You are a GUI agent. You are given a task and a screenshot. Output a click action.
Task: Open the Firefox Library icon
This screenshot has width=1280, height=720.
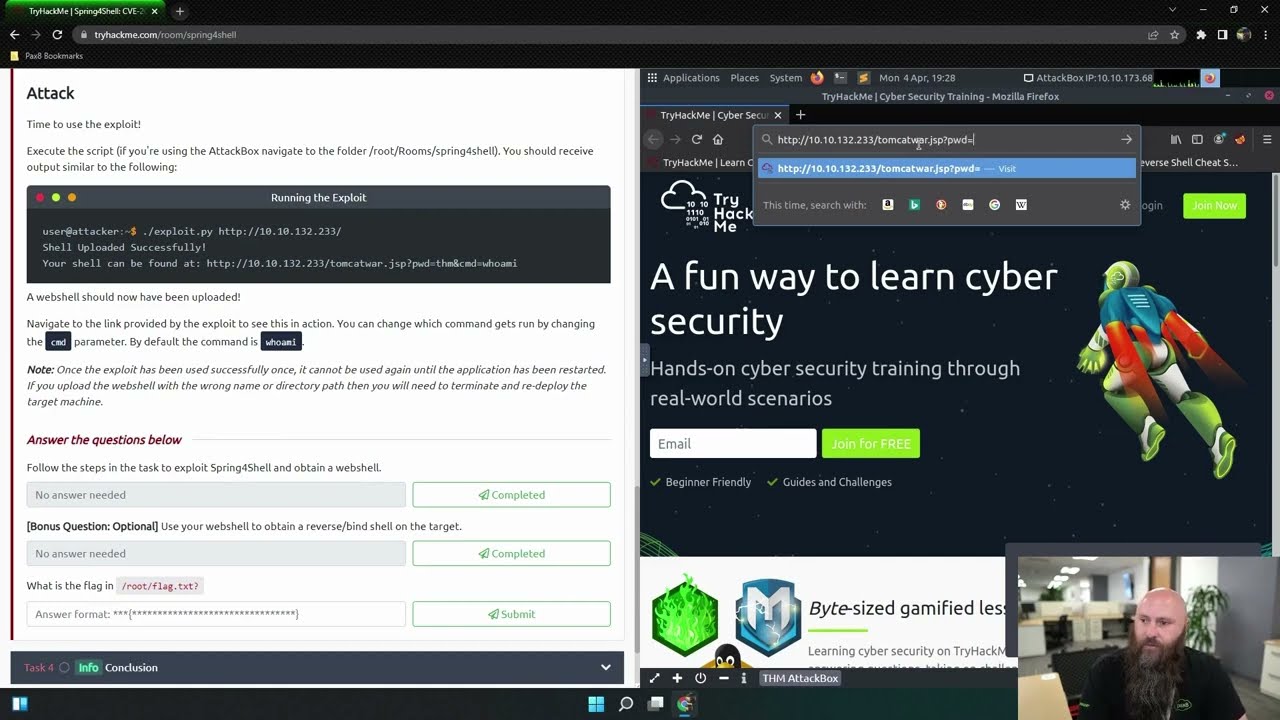click(1176, 139)
